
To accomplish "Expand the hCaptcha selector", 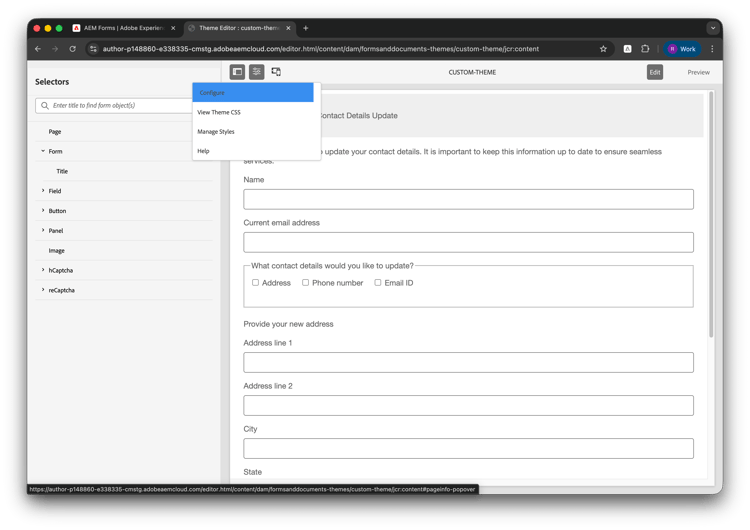I will (x=43, y=270).
